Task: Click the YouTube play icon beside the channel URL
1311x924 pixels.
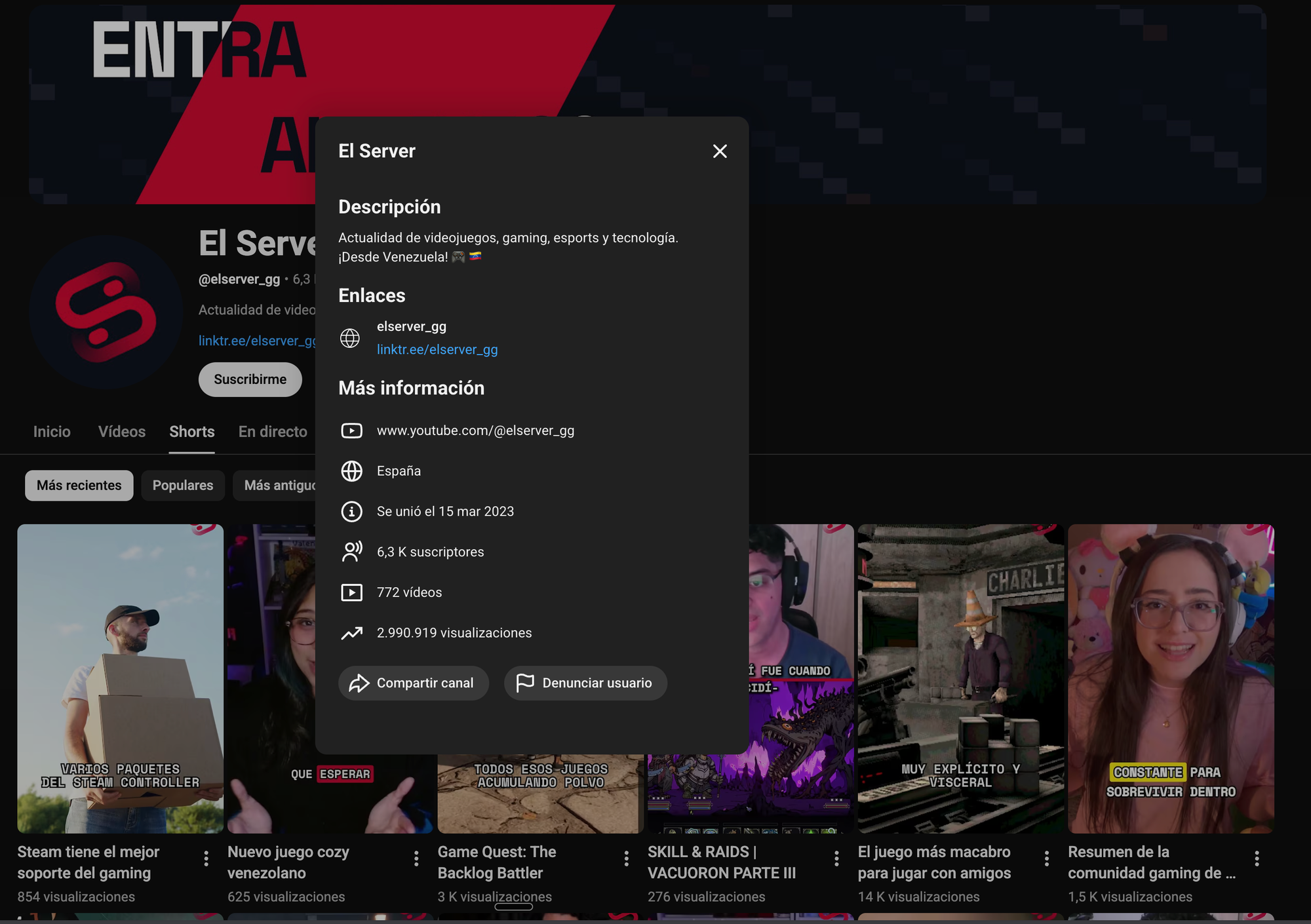Action: 351,431
